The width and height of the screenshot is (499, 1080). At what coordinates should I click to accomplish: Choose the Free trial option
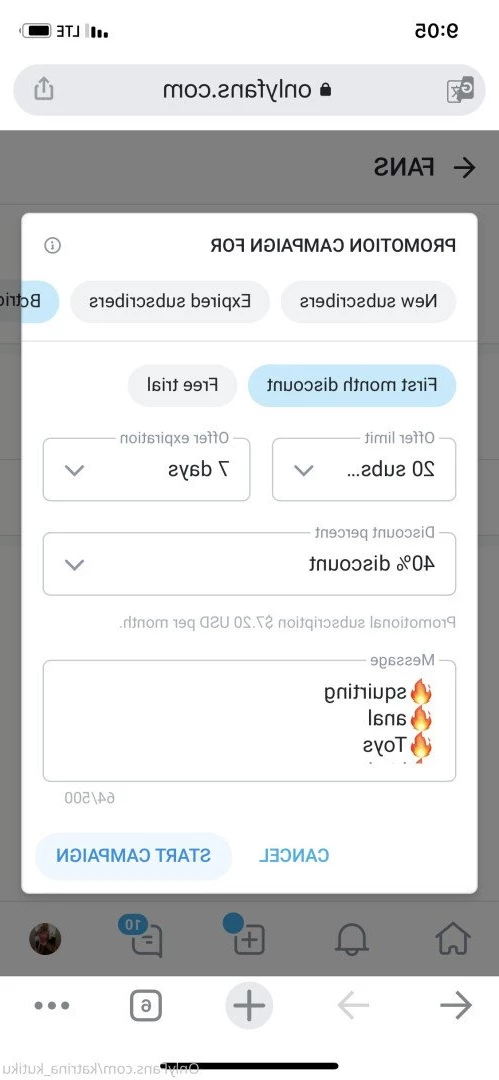point(183,385)
